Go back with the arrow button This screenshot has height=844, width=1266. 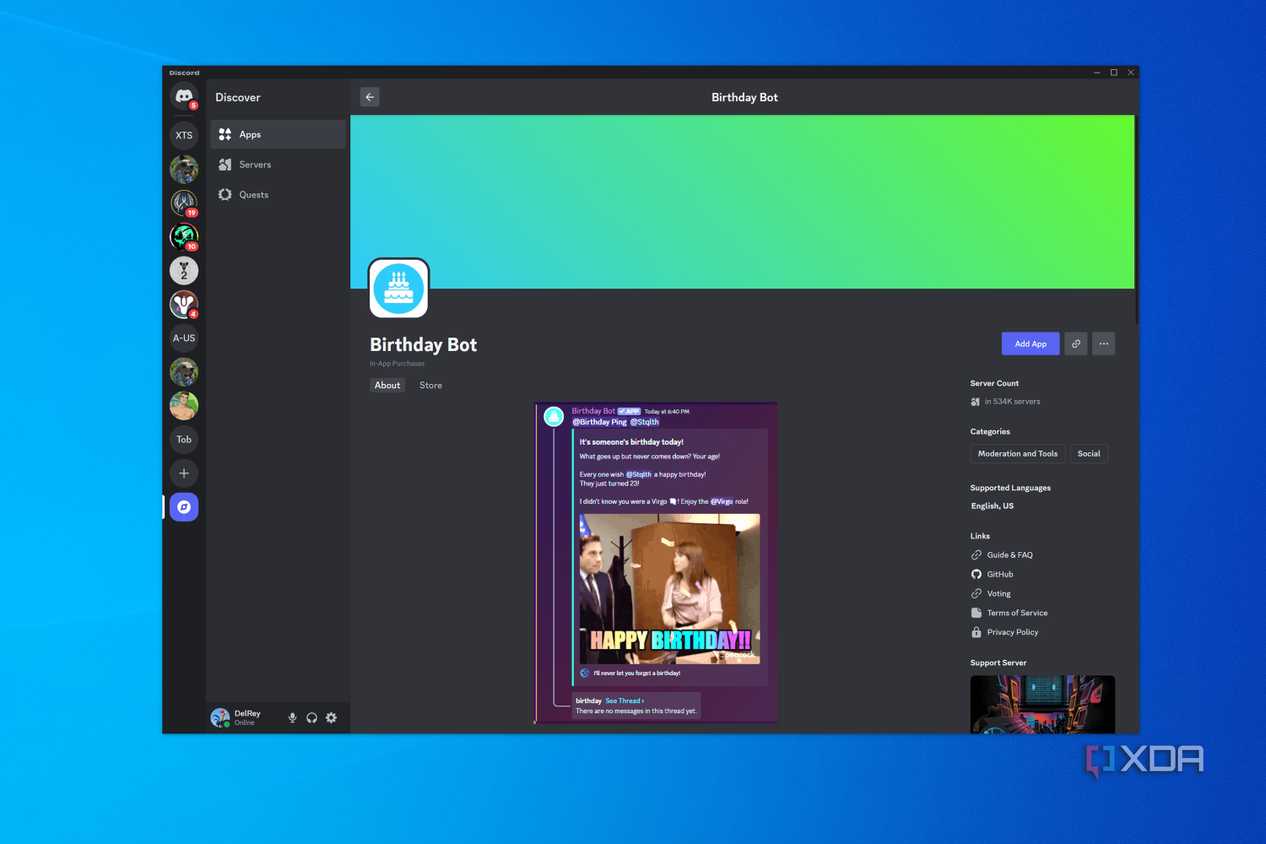coord(370,97)
